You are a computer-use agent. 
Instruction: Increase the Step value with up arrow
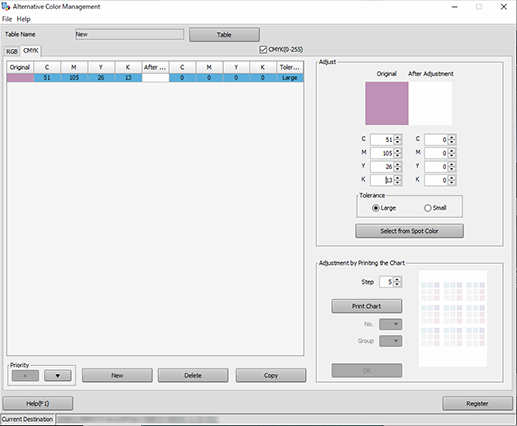tap(397, 279)
